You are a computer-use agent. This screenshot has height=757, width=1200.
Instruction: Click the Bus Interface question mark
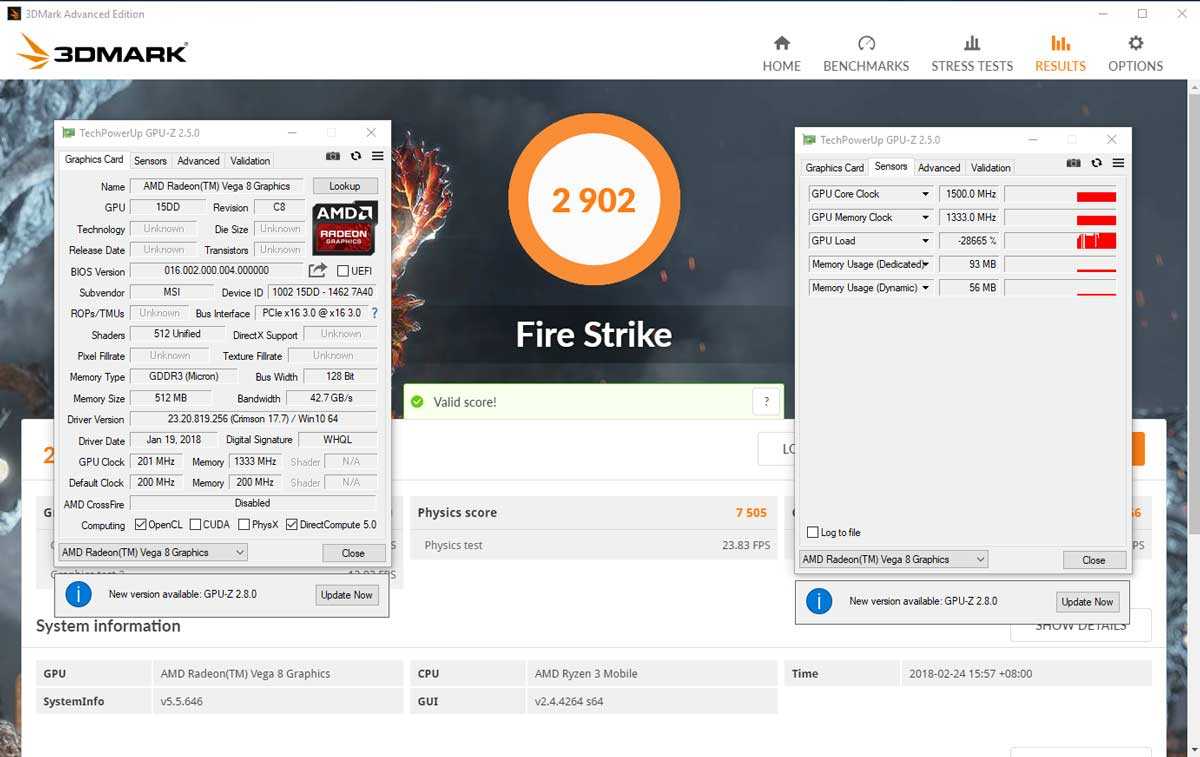[x=374, y=313]
